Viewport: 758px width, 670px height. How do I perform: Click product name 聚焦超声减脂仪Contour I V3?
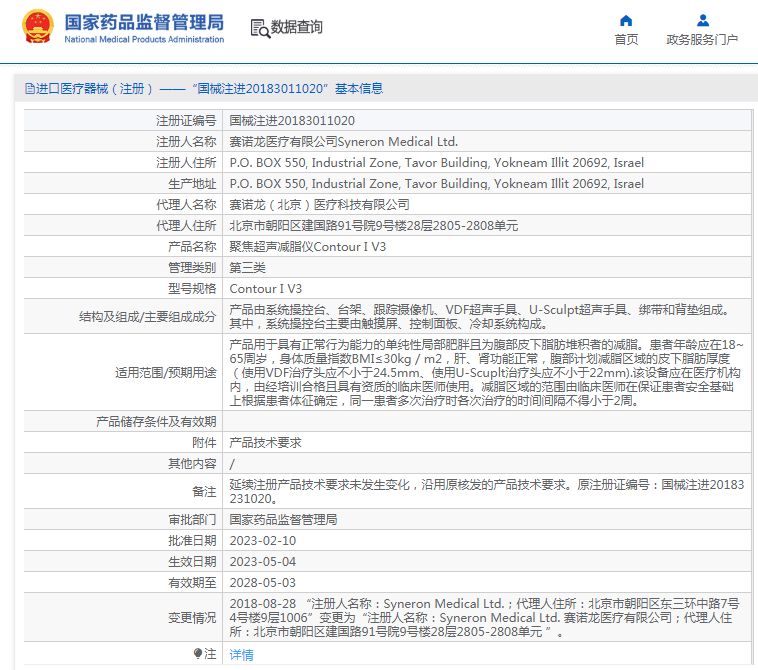(x=307, y=247)
